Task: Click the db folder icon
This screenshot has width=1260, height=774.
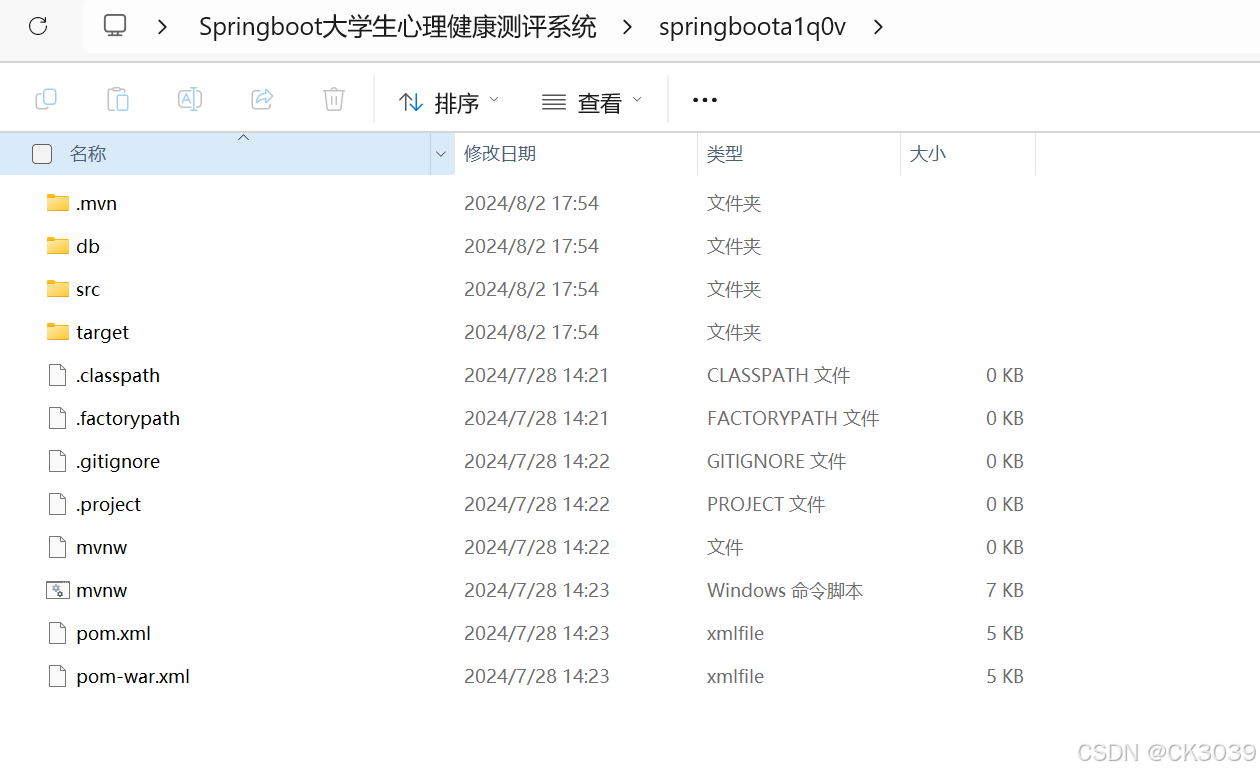Action: coord(57,245)
